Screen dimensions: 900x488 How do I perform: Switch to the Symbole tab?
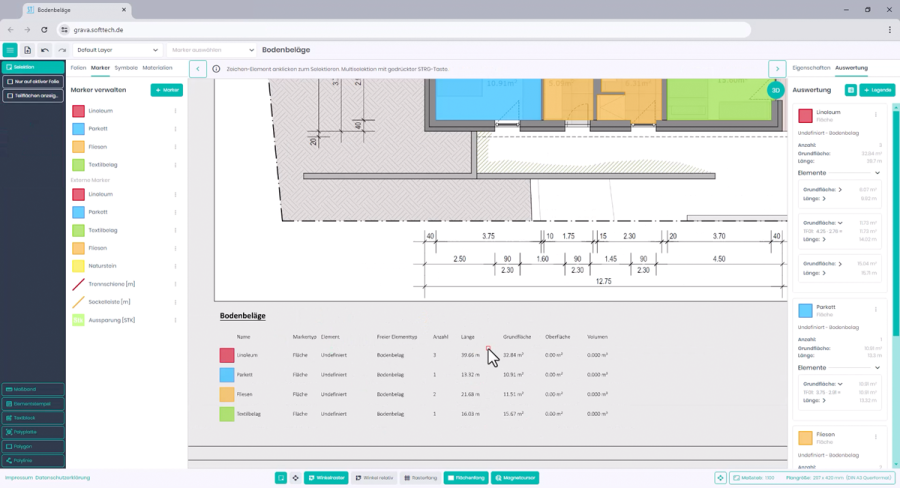coord(126,68)
